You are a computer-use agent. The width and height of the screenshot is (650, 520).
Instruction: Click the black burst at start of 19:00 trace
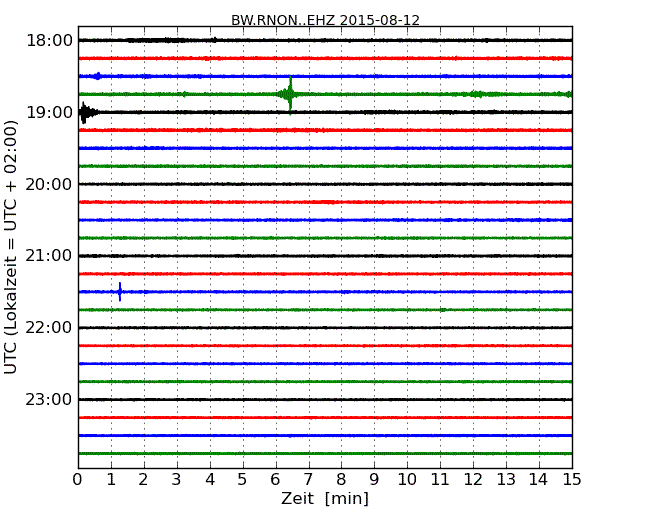click(85, 112)
